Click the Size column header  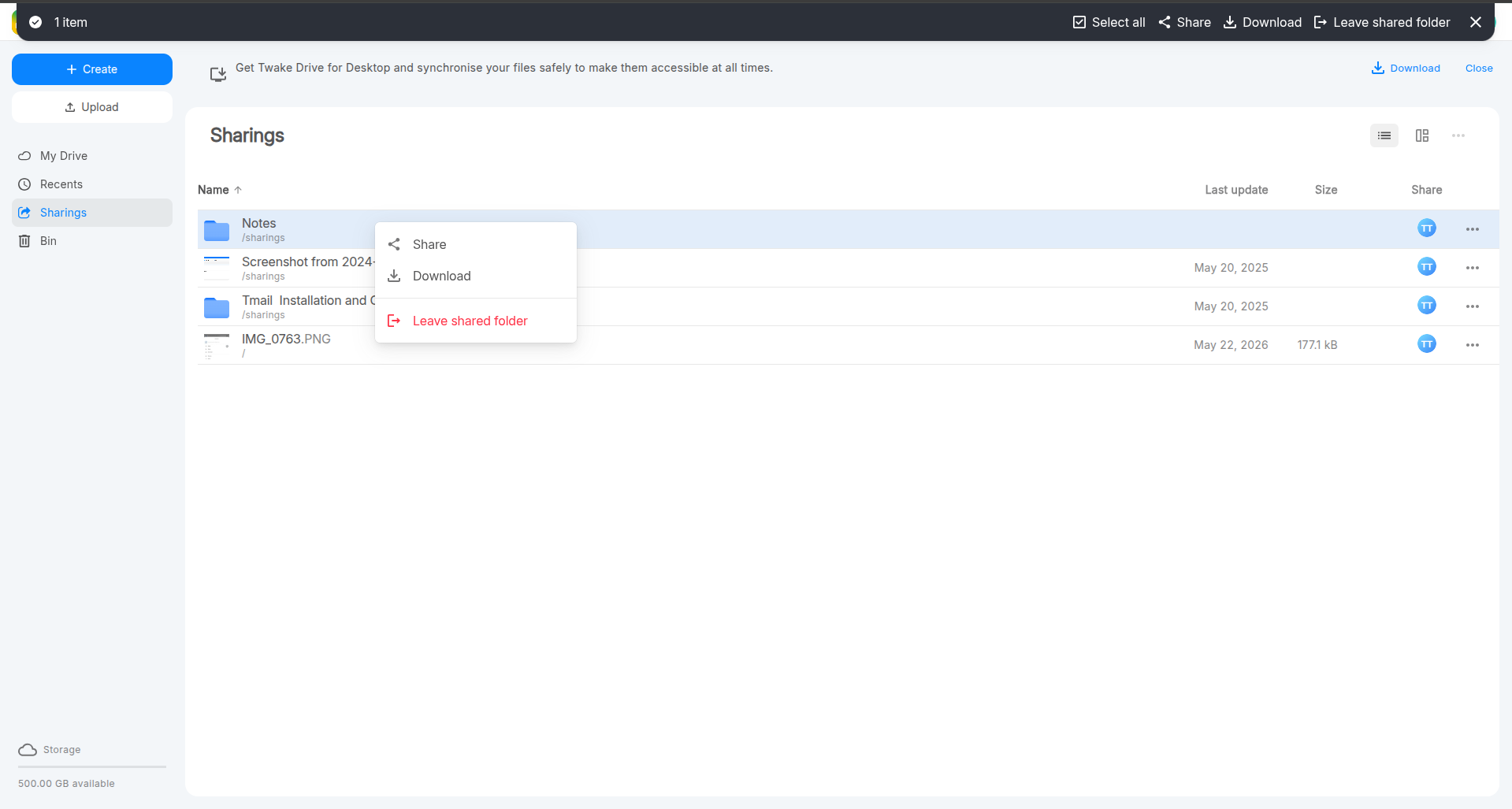tap(1326, 190)
